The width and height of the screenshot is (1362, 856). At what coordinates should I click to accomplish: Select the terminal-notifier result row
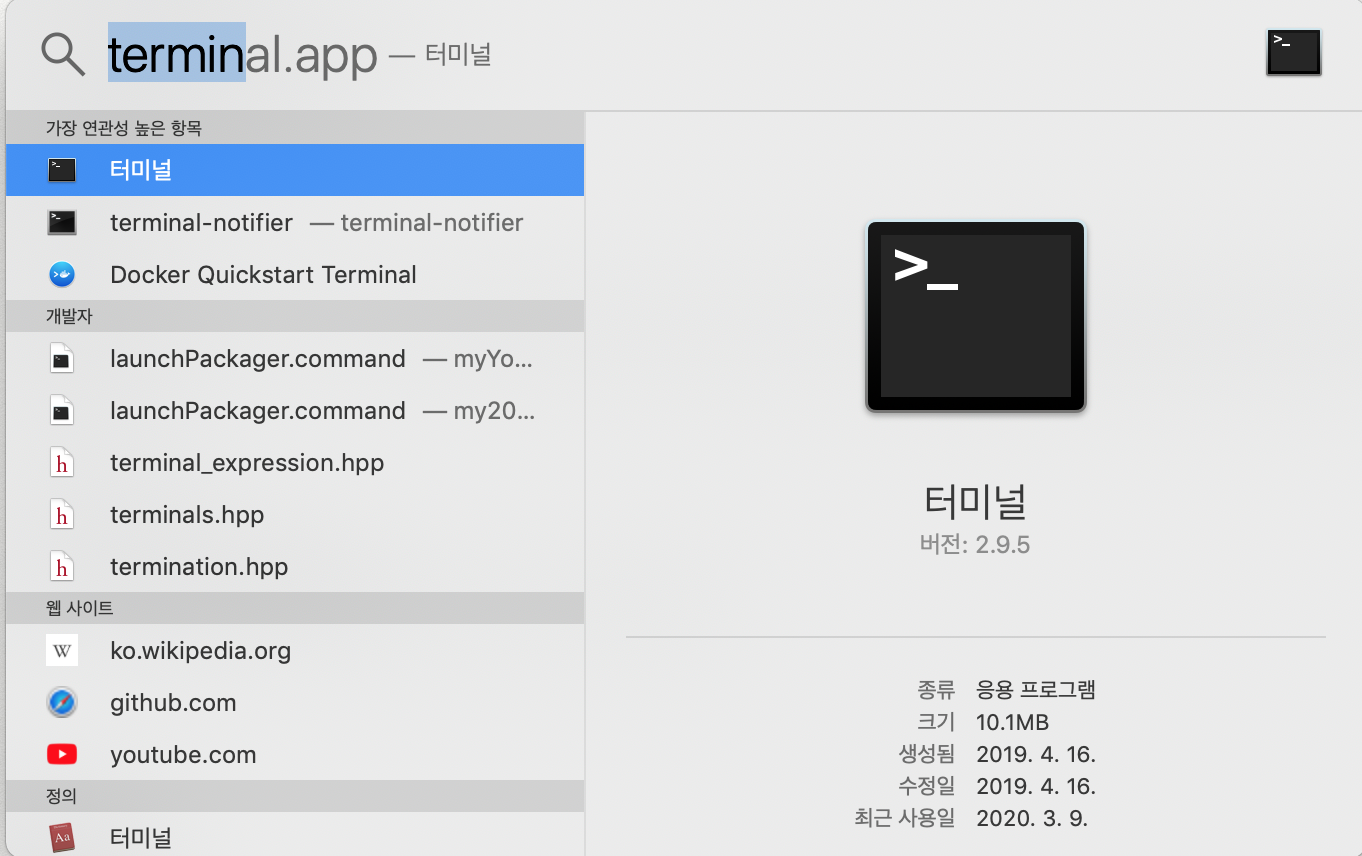pos(295,222)
